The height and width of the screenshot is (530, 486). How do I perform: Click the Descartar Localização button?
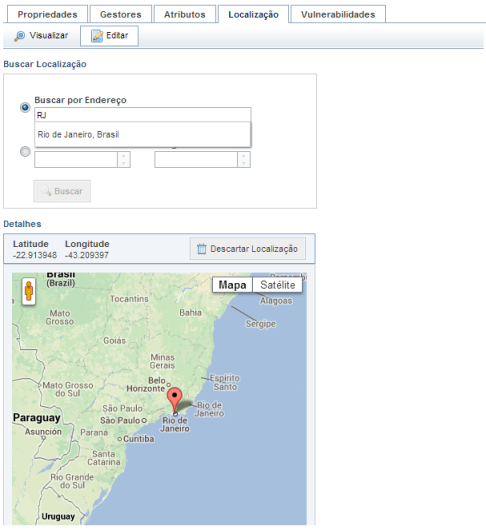[248, 249]
